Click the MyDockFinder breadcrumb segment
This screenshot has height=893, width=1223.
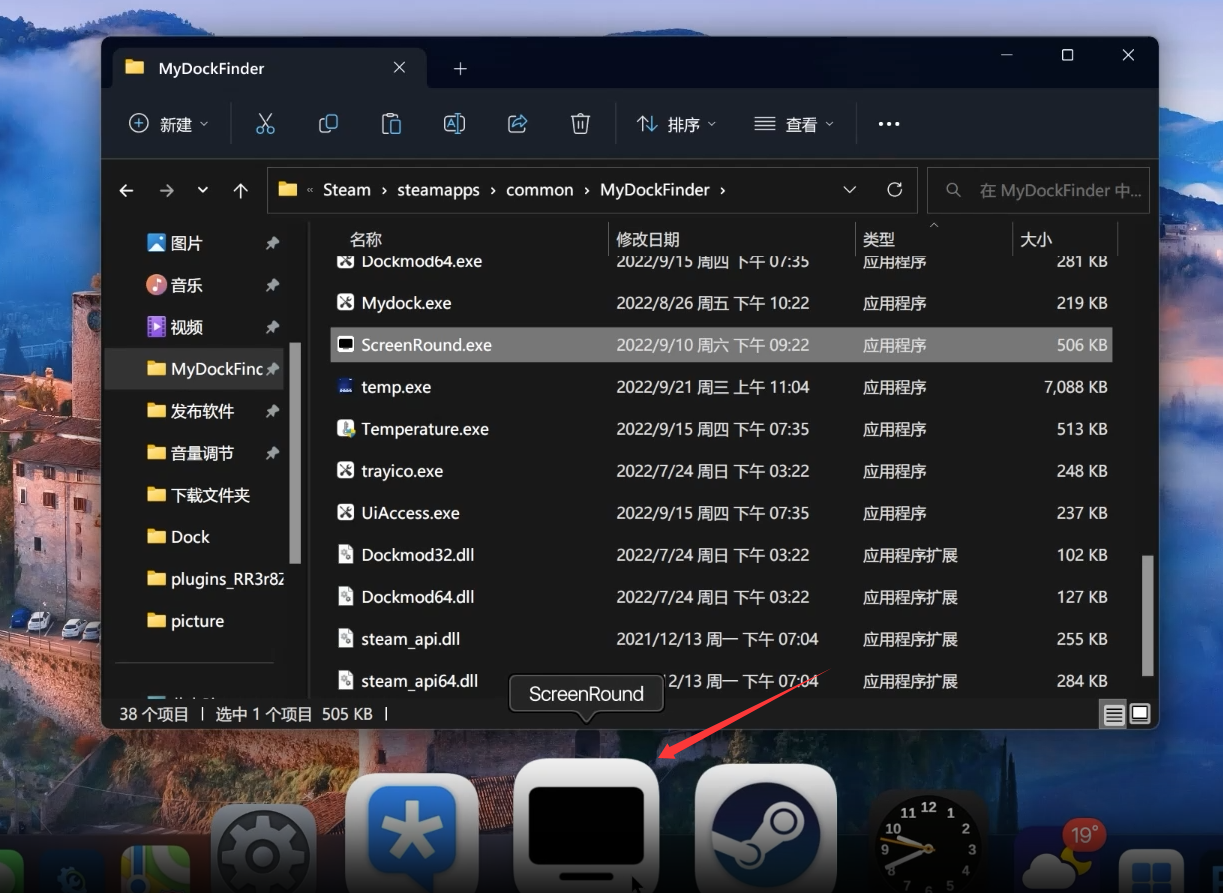[x=655, y=190]
